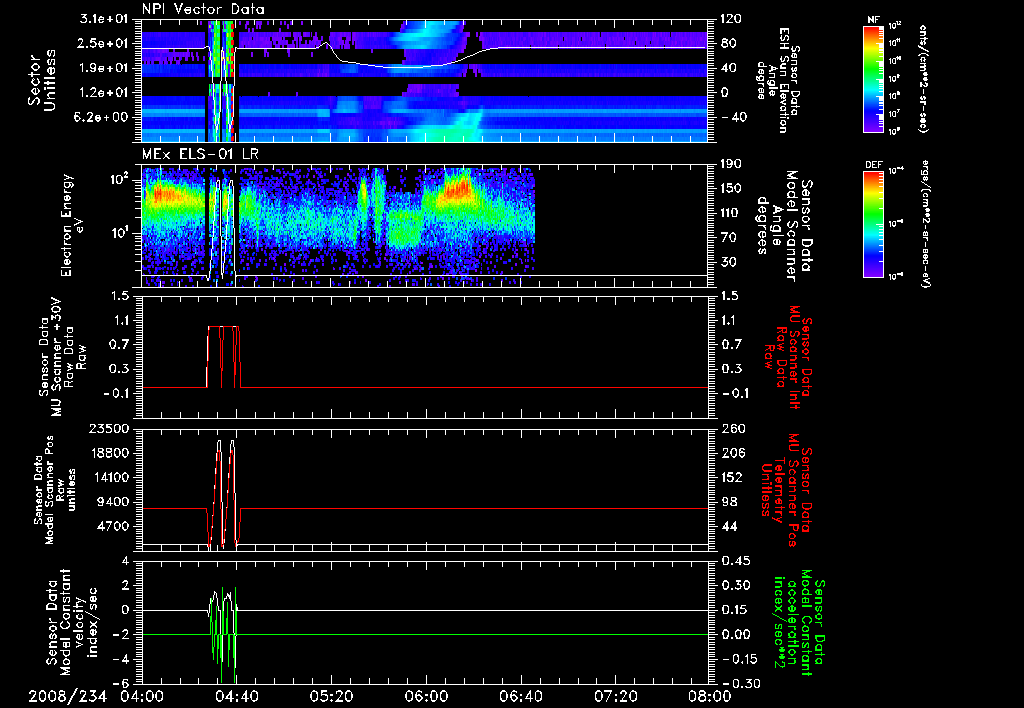Click the "Electron Energy eV" axis label
The width and height of the screenshot is (1024, 708).
pyautogui.click(x=74, y=225)
